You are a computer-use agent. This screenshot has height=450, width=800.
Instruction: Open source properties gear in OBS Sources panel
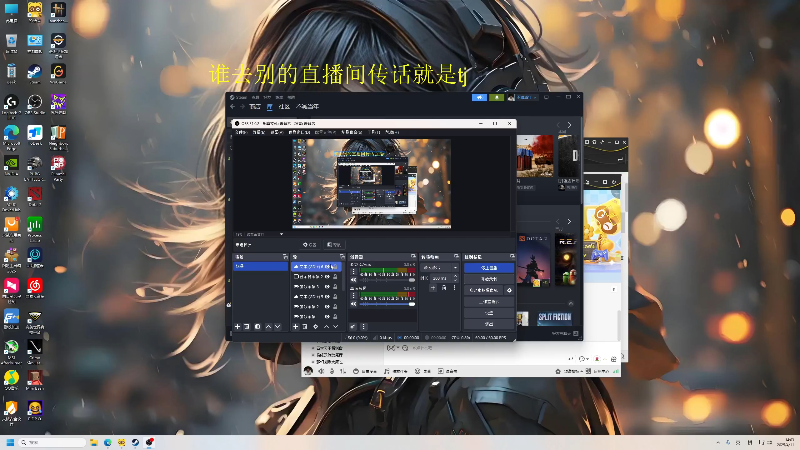pyautogui.click(x=315, y=327)
